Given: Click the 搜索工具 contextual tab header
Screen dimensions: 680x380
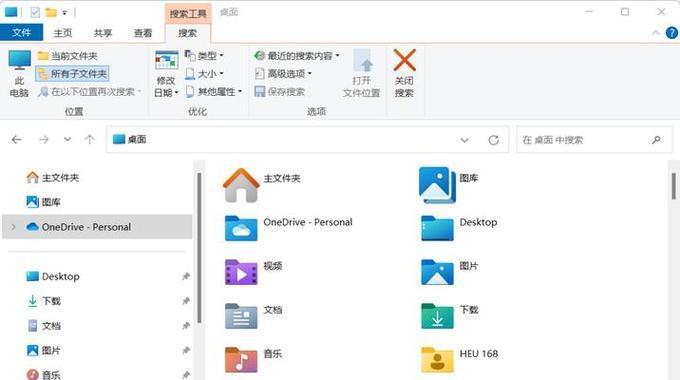Looking at the screenshot, I should (188, 14).
